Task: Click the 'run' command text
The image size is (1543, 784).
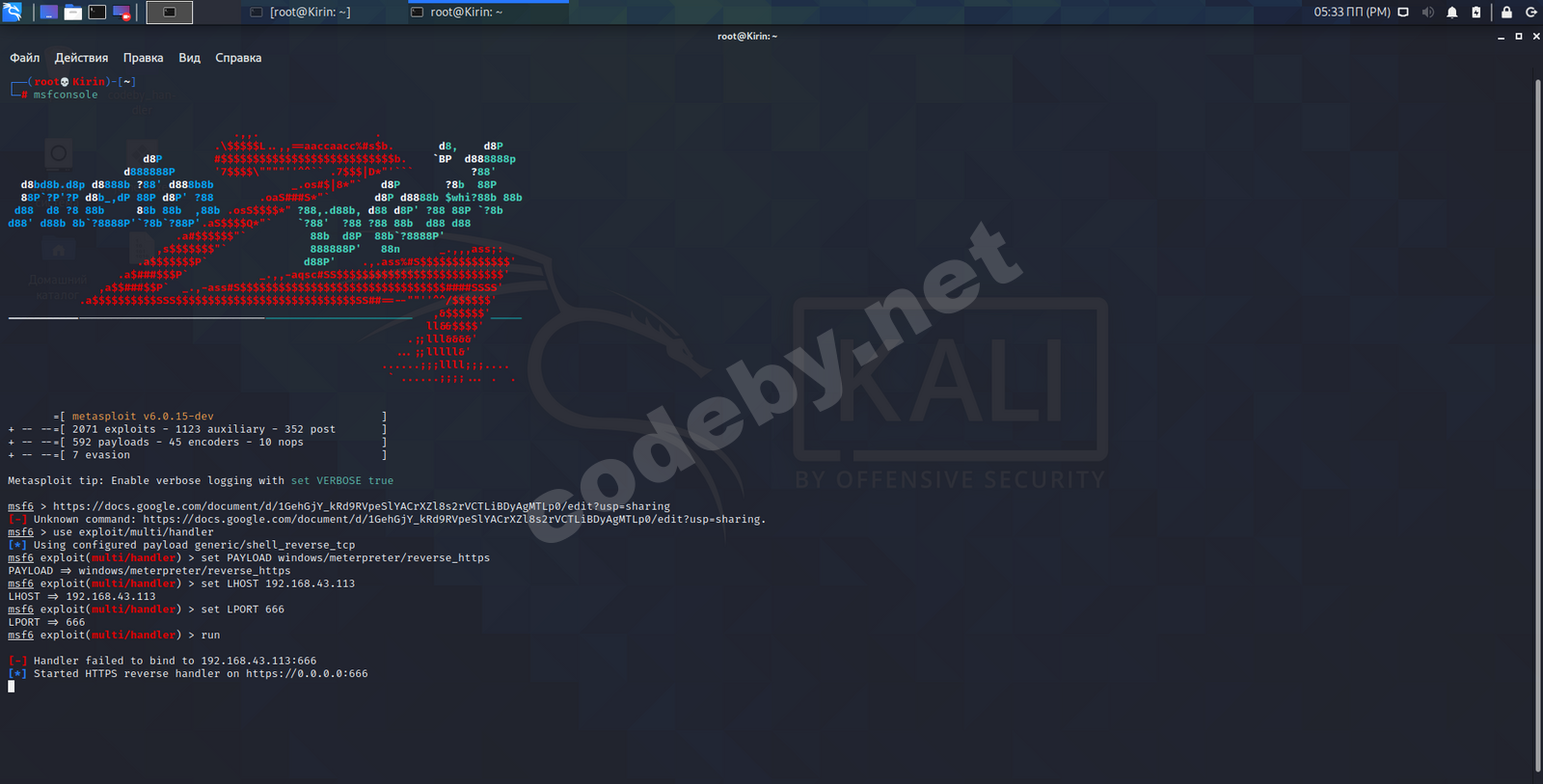Action: pos(210,635)
